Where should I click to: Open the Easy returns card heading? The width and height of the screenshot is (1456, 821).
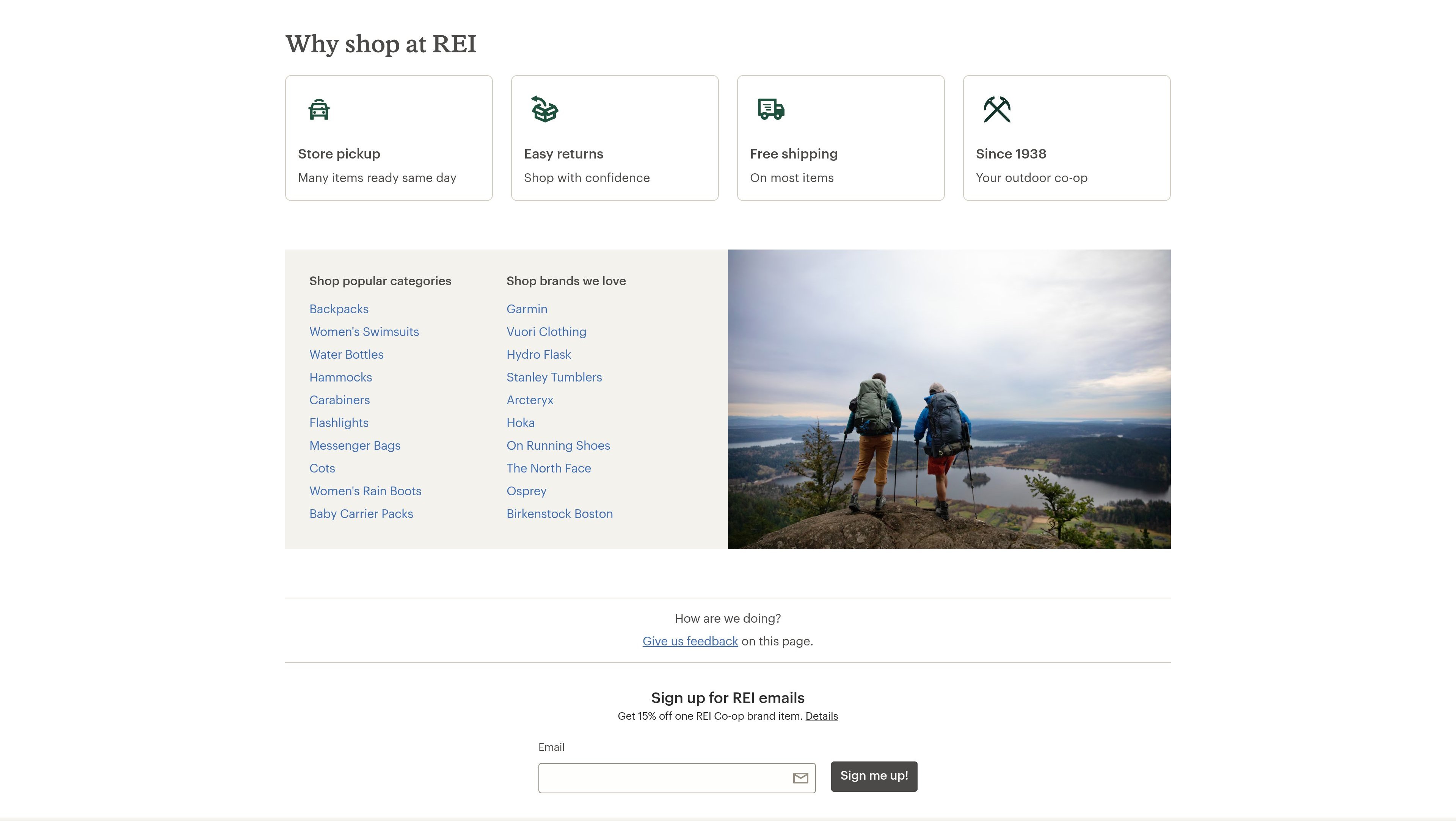[x=563, y=154]
